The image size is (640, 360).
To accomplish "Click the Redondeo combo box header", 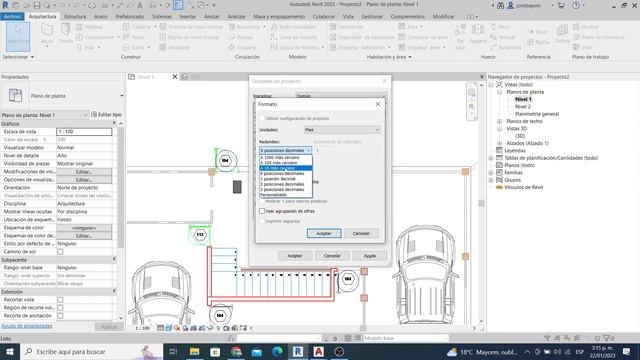I will [x=285, y=150].
